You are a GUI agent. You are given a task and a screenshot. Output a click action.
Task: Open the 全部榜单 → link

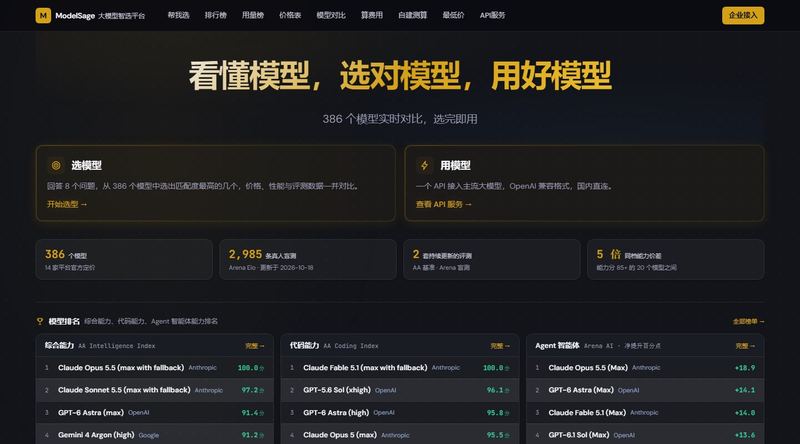click(x=748, y=322)
